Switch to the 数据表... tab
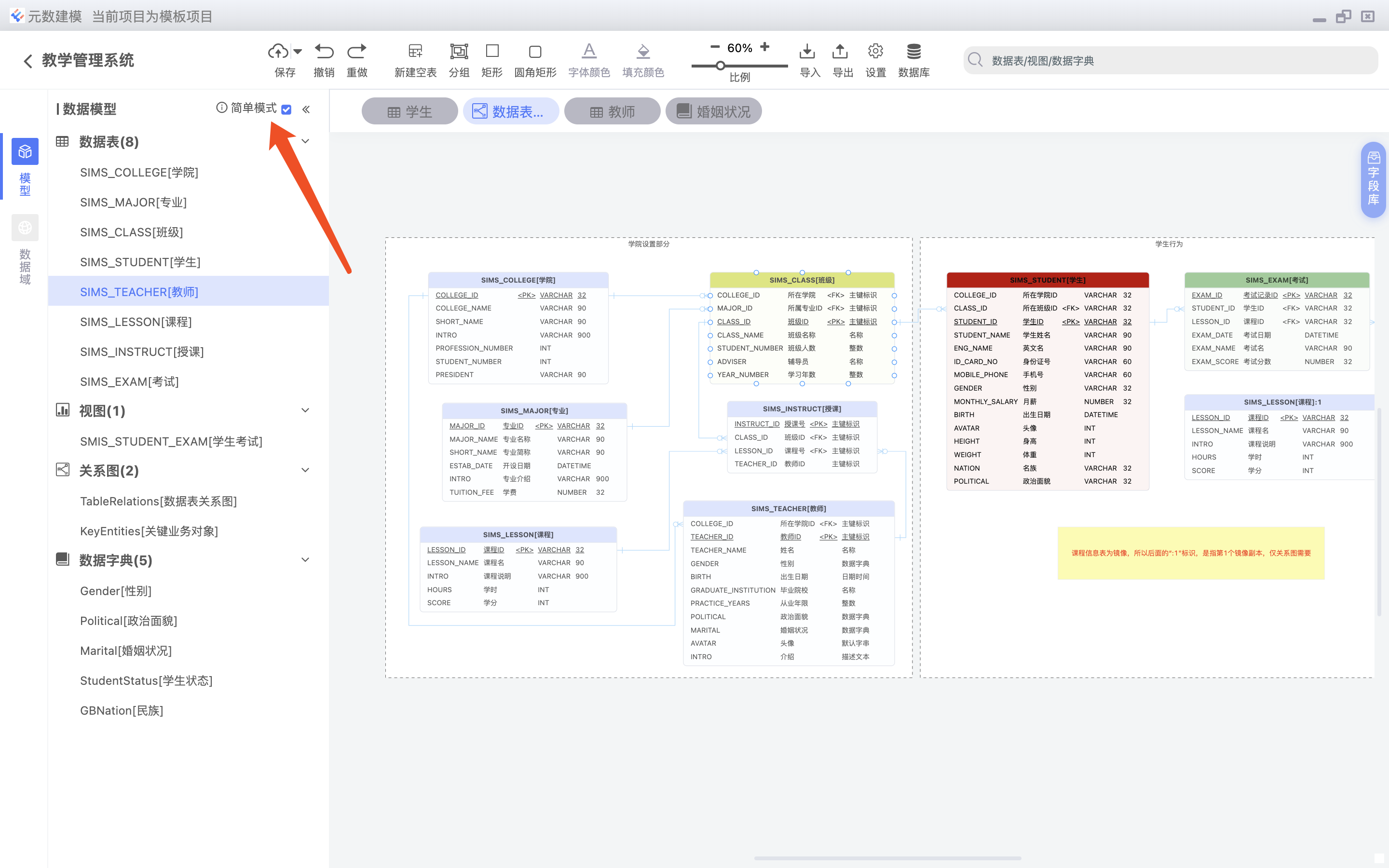The image size is (1389, 868). (510, 111)
